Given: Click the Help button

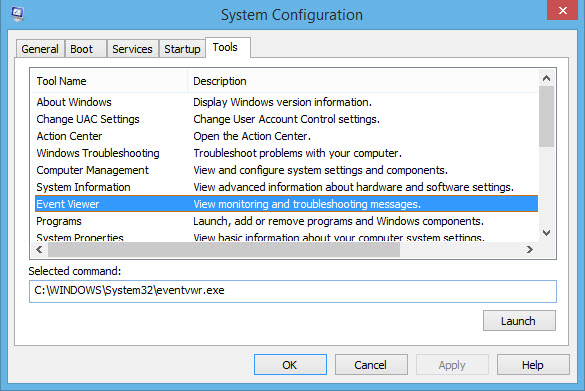Looking at the screenshot, I should click(x=533, y=365).
